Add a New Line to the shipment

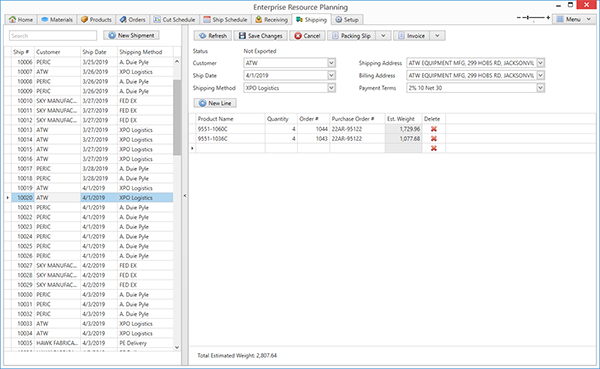coord(215,103)
